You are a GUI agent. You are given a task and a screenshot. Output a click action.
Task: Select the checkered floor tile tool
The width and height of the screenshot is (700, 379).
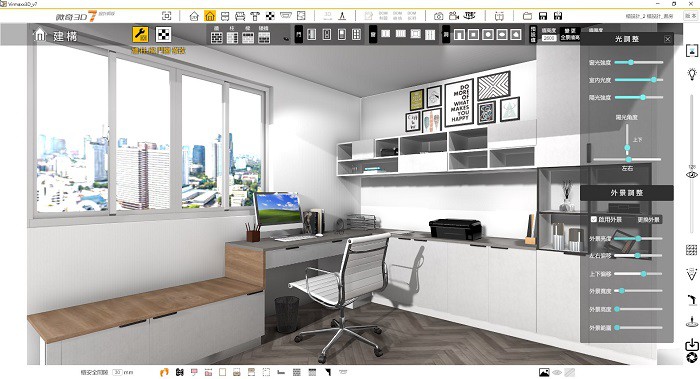pos(163,35)
